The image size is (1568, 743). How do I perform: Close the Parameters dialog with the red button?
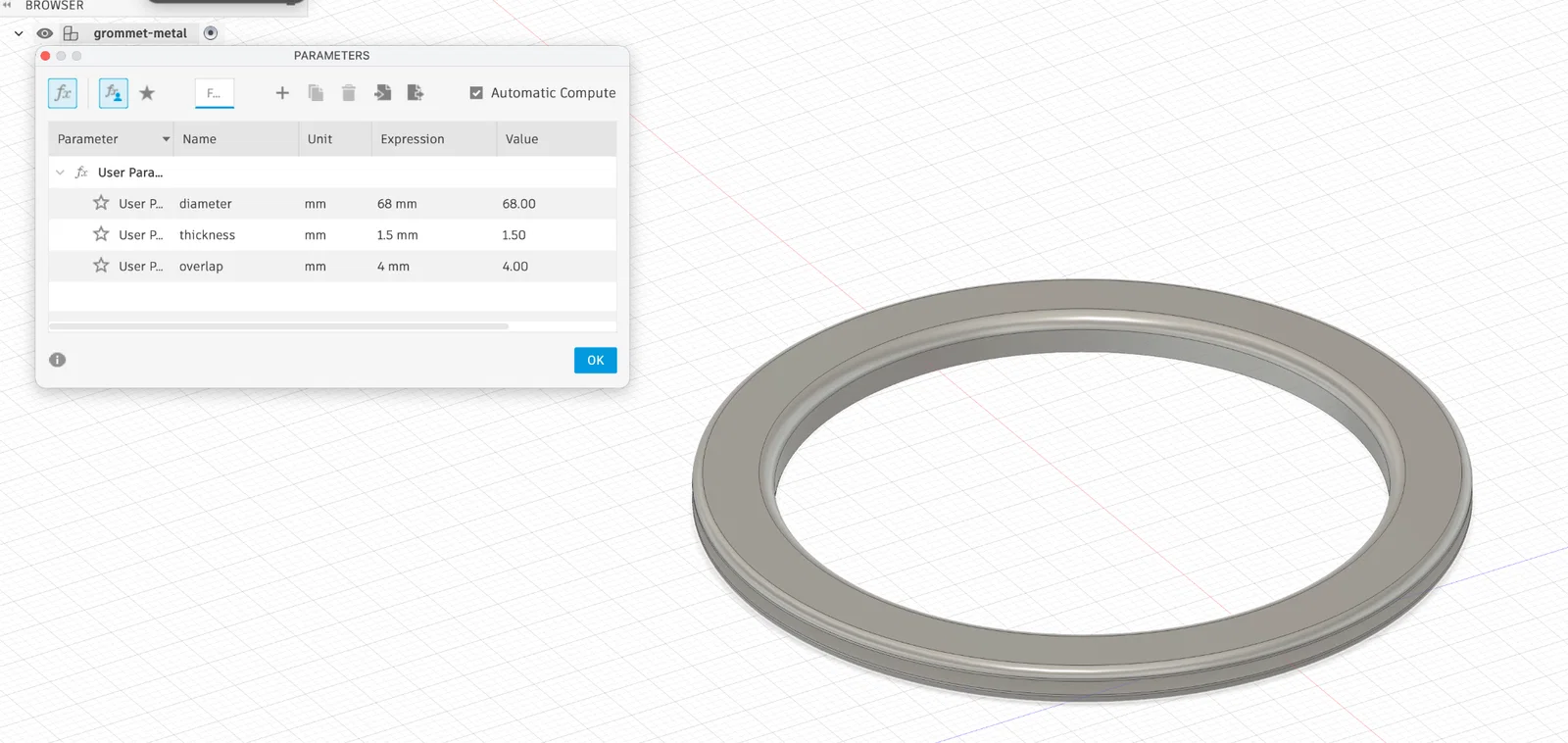(45, 56)
